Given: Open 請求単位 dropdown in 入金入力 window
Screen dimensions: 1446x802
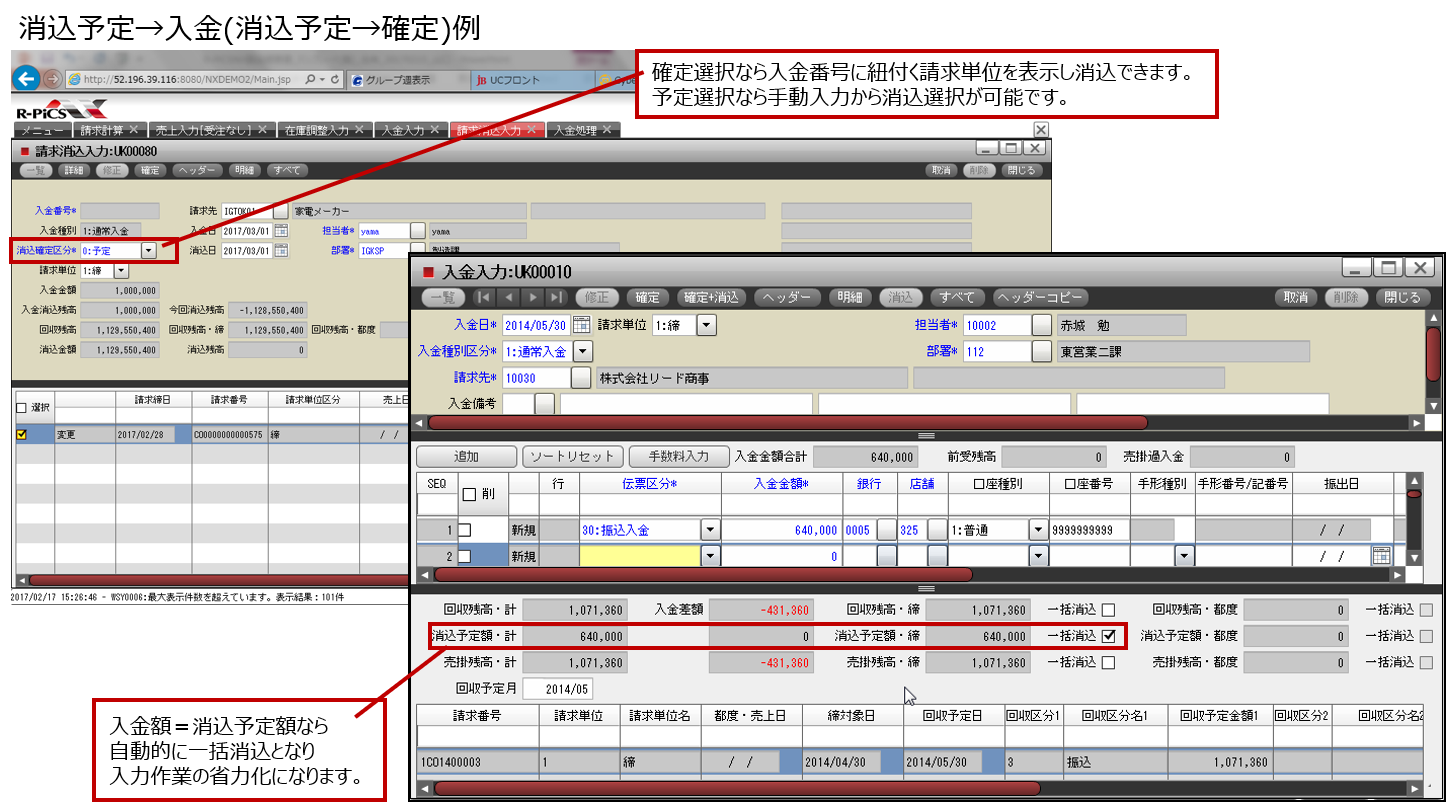Looking at the screenshot, I should pos(706,325).
